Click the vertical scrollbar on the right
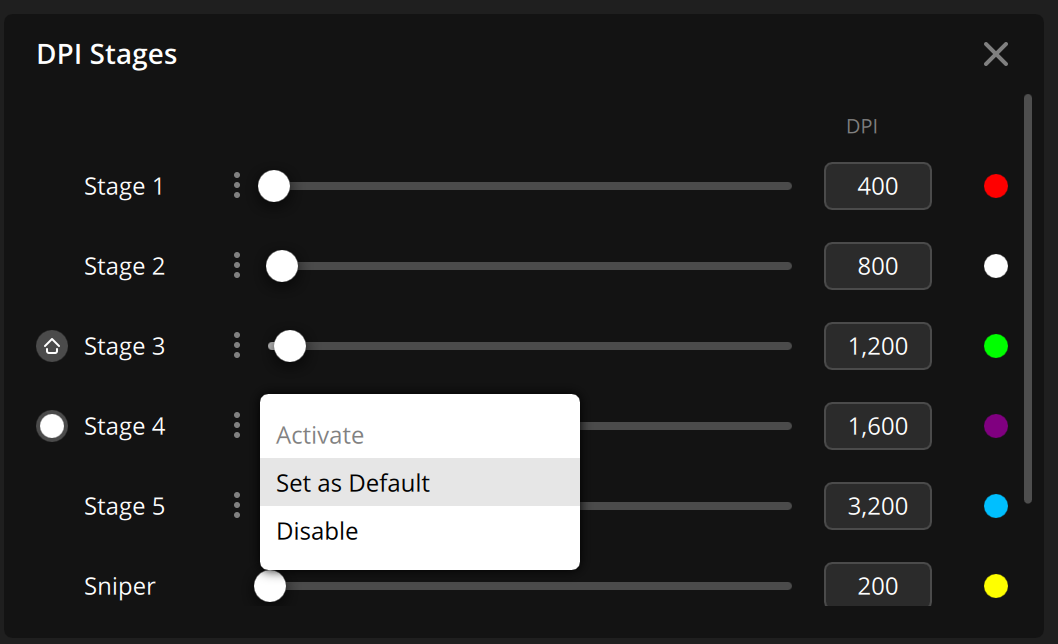 [1032, 300]
